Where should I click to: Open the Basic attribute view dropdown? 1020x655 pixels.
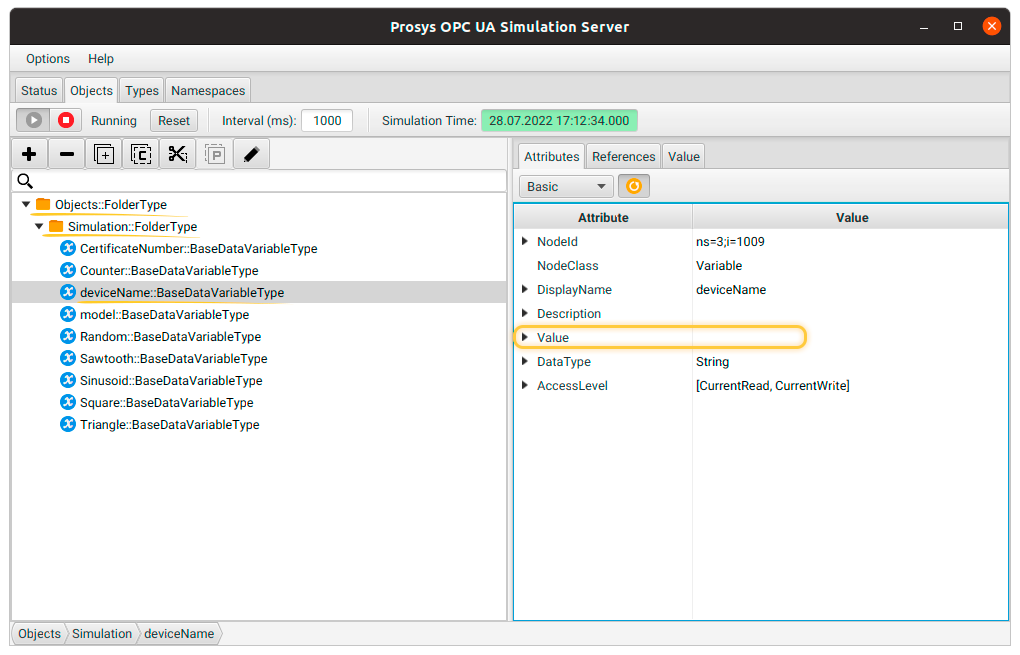565,186
